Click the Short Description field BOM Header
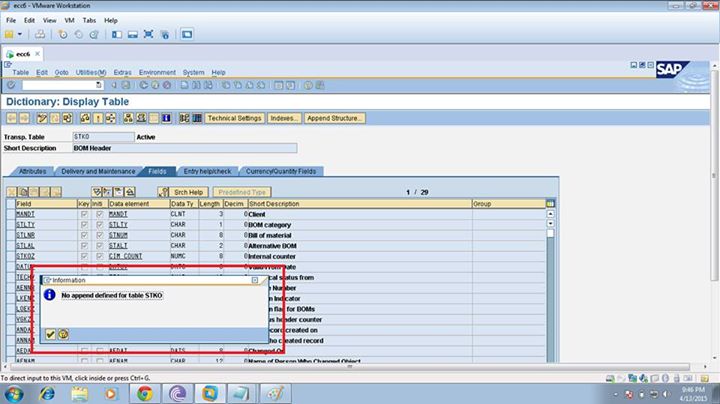 [x=185, y=148]
